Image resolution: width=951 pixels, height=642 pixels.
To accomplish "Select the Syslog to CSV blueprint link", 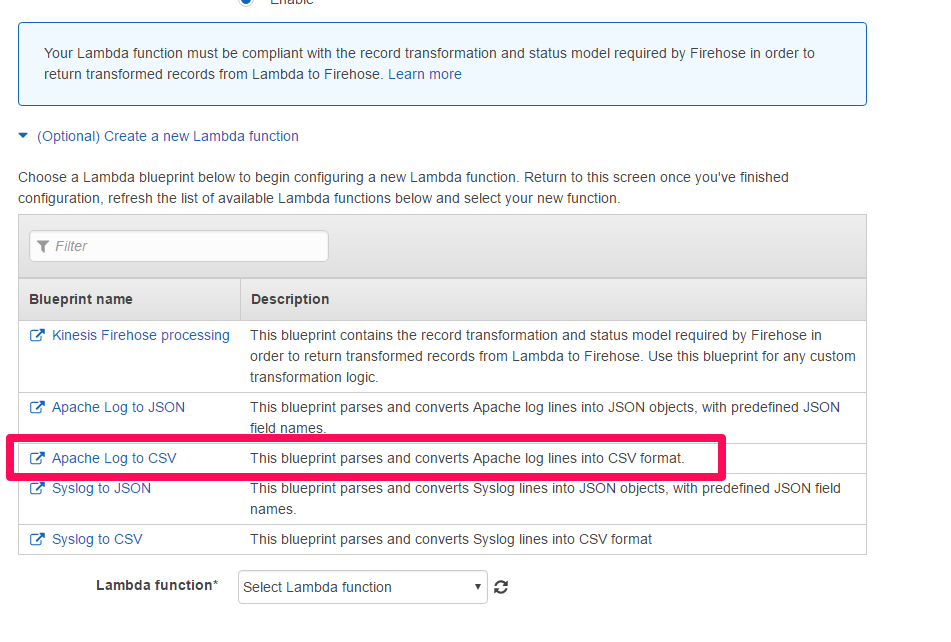I will pos(97,540).
